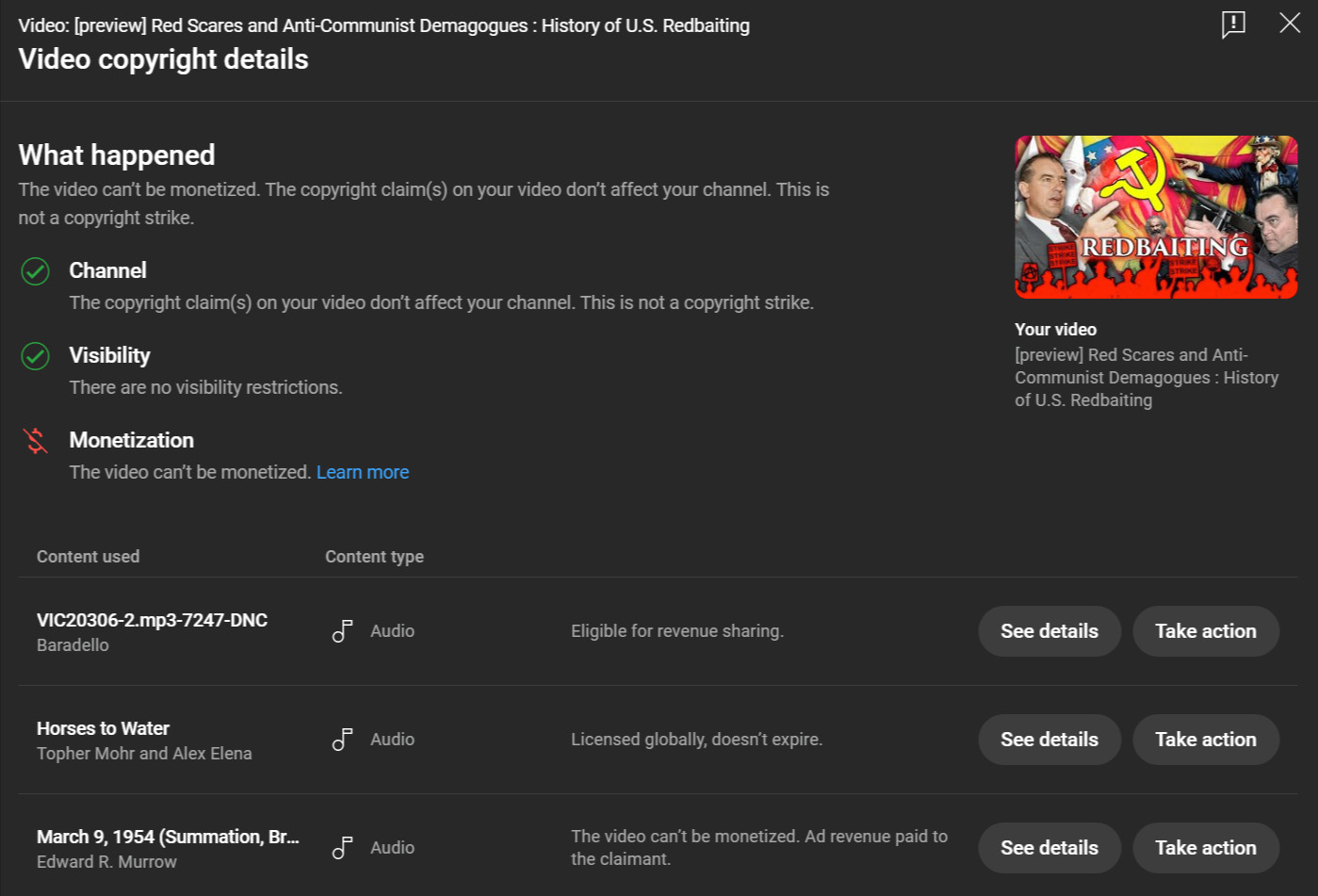Click the music note icon in the March 9, 1954 row
Viewport: 1318px width, 896px height.
(342, 848)
